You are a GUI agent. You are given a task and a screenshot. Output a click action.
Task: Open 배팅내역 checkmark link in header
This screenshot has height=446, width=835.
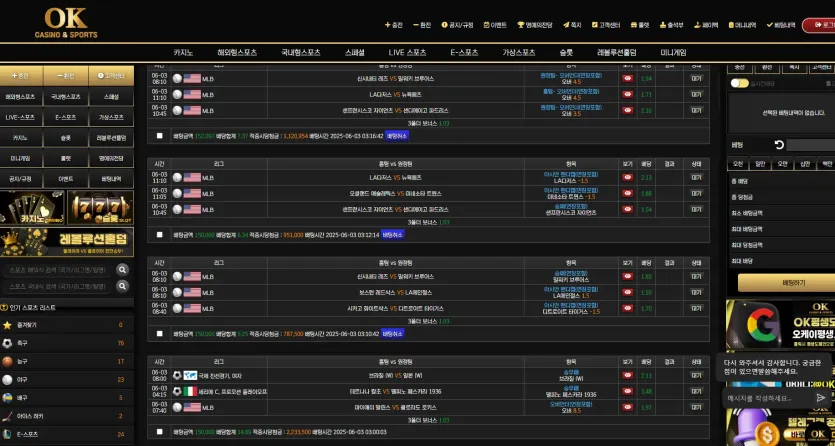[x=781, y=25]
